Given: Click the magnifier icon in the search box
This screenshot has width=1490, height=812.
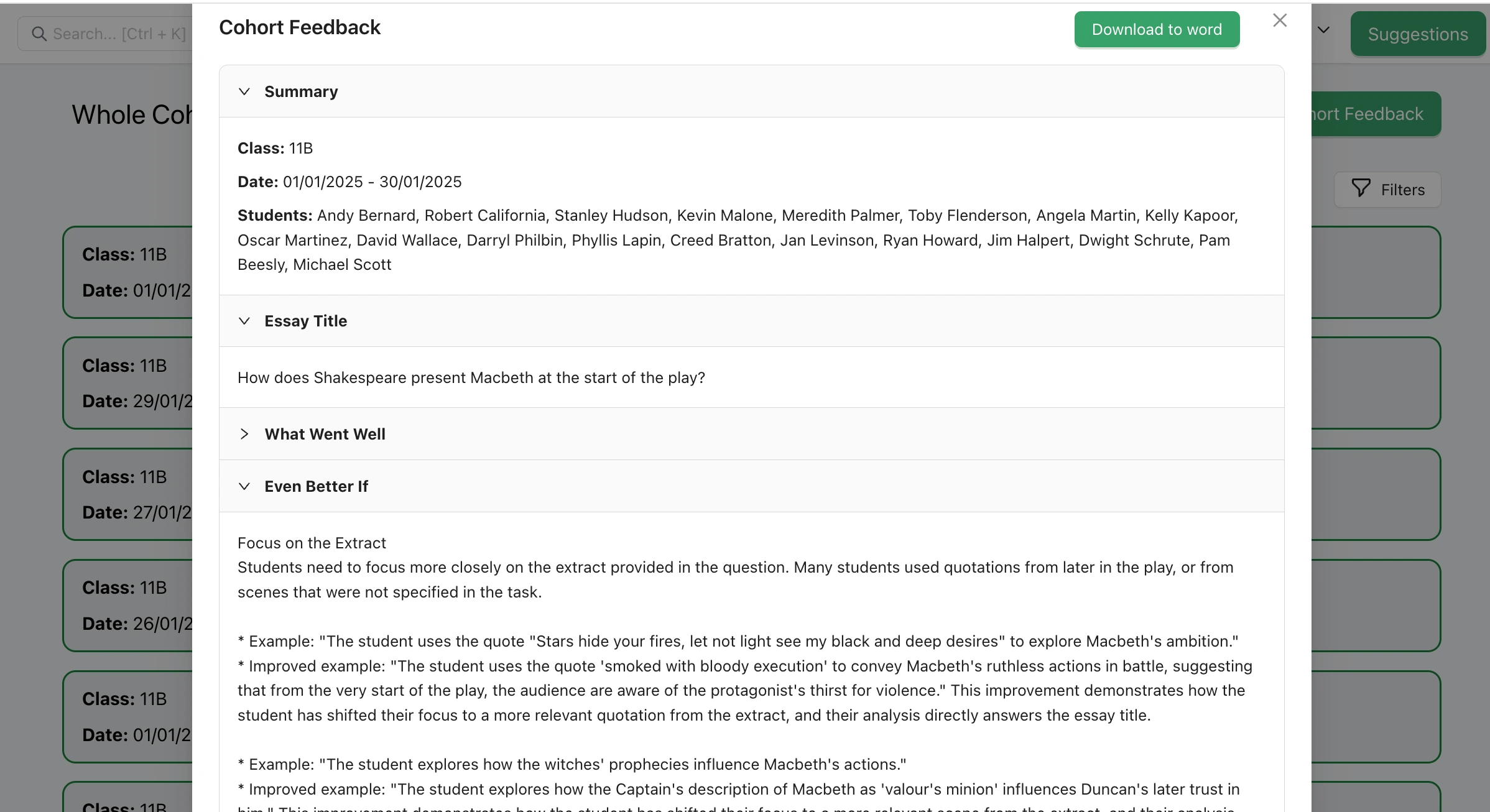Looking at the screenshot, I should click(39, 34).
